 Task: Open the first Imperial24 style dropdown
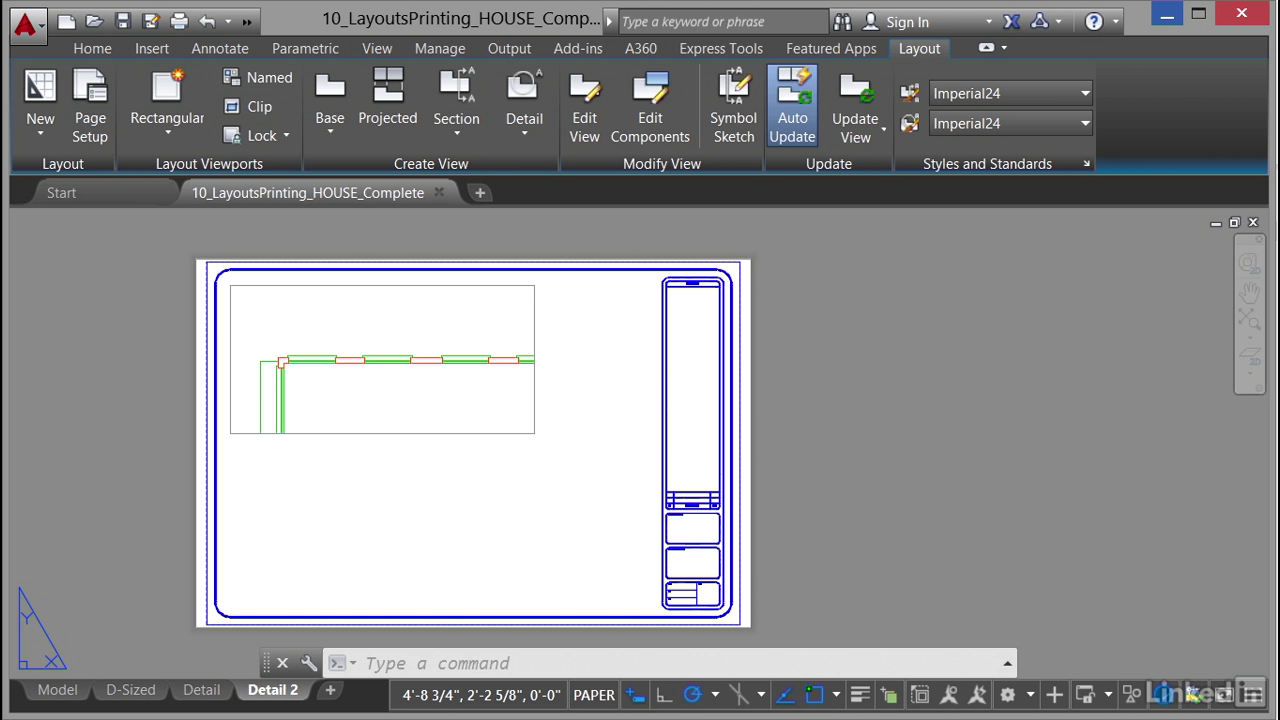tap(1084, 93)
